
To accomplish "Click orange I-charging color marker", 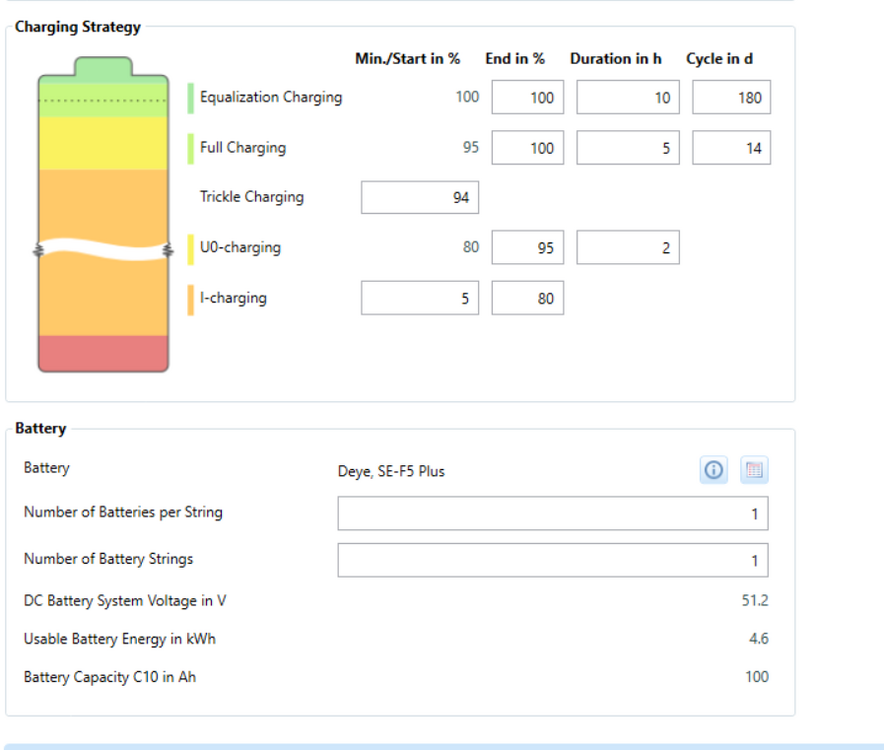I will (191, 300).
